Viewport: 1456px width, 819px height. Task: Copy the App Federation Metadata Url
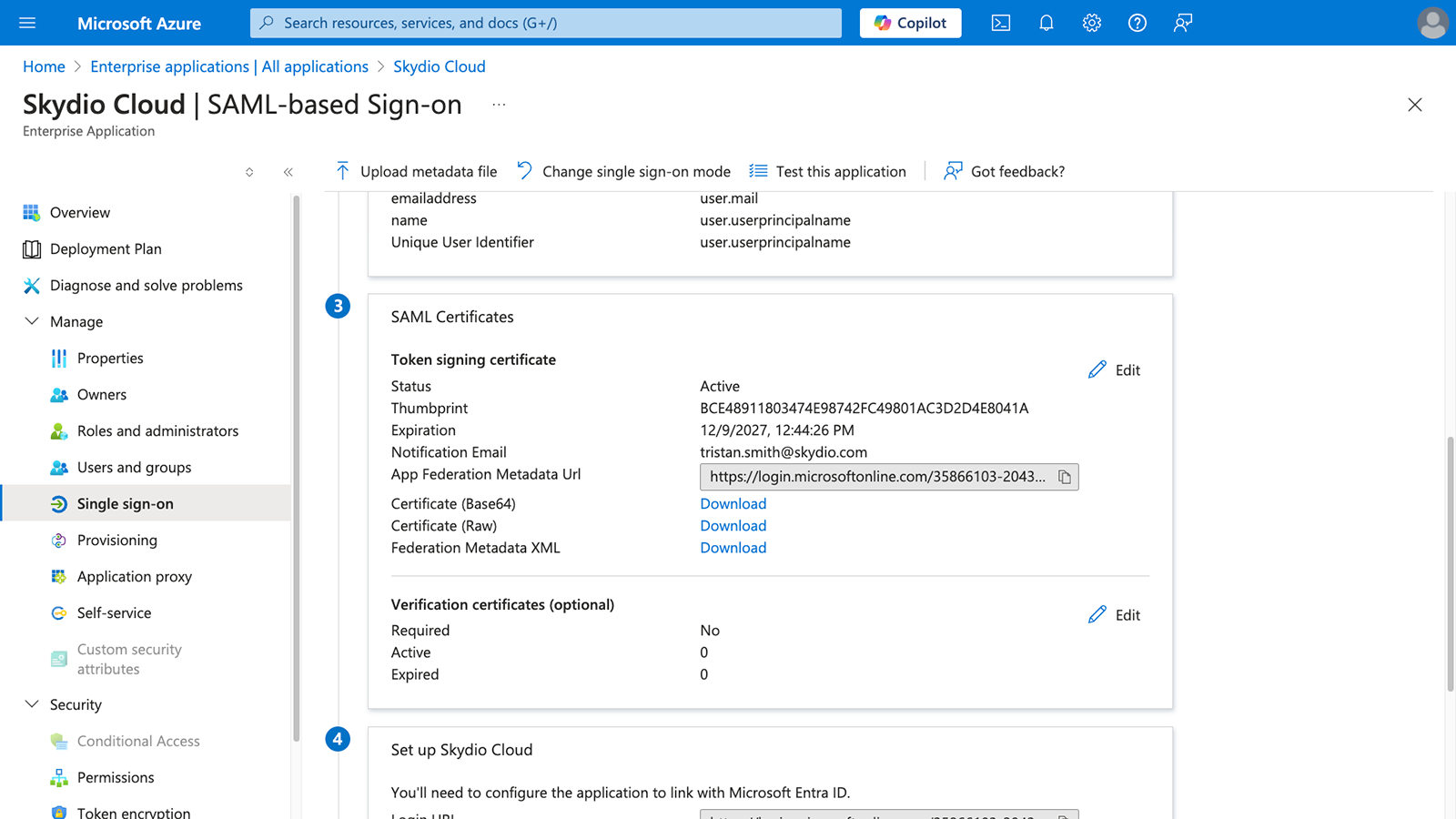(1065, 477)
